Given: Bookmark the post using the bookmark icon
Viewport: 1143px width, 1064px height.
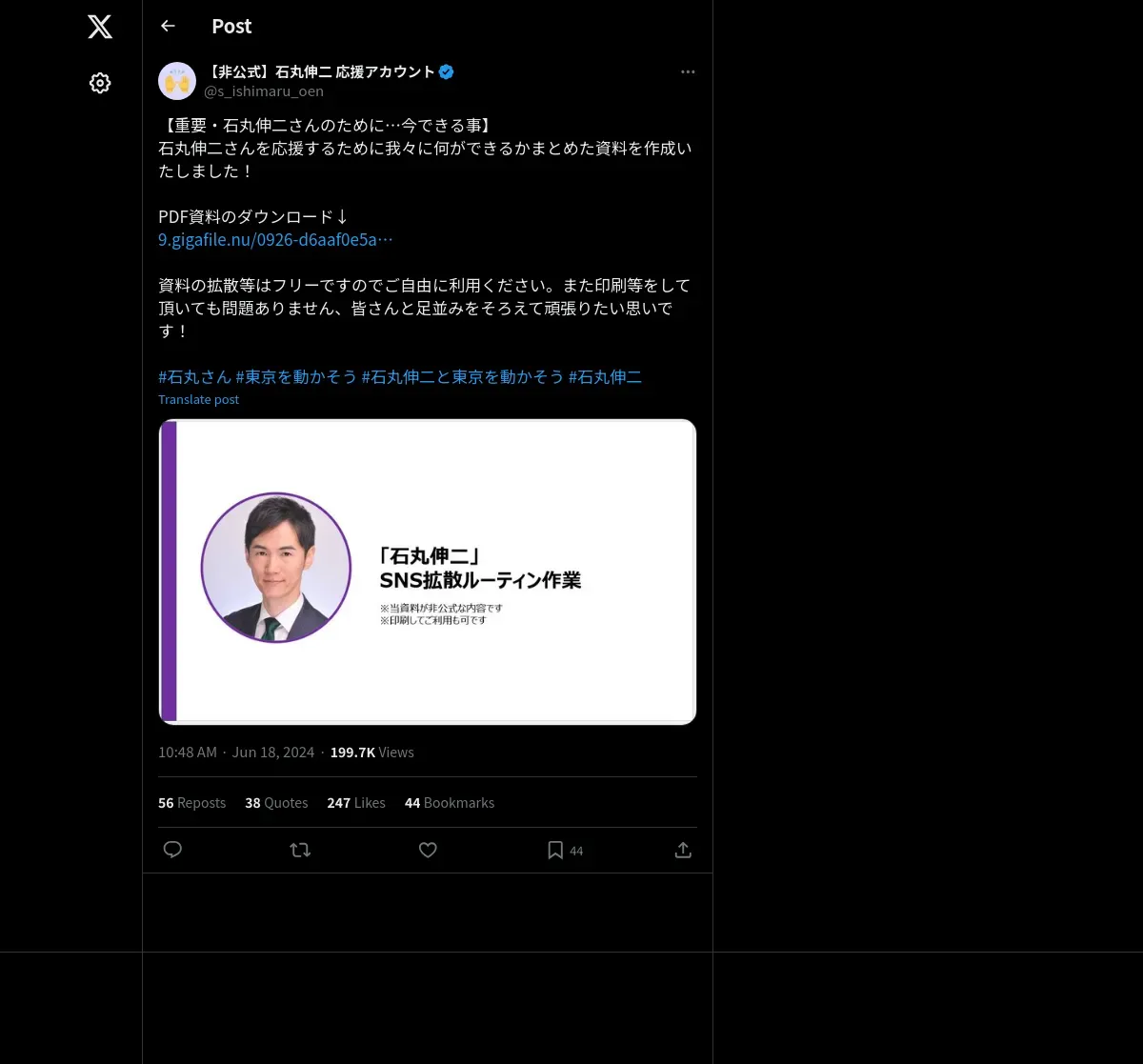Looking at the screenshot, I should (555, 850).
